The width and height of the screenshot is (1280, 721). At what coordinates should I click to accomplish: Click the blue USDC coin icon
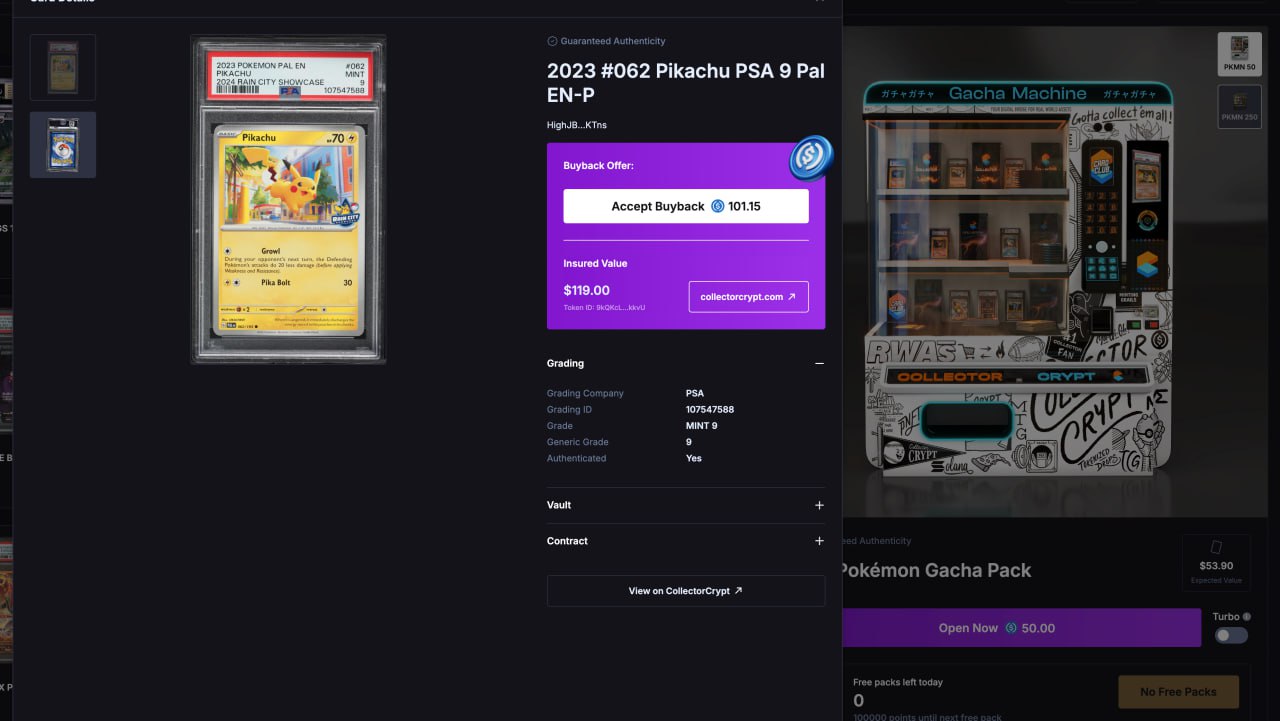(811, 158)
